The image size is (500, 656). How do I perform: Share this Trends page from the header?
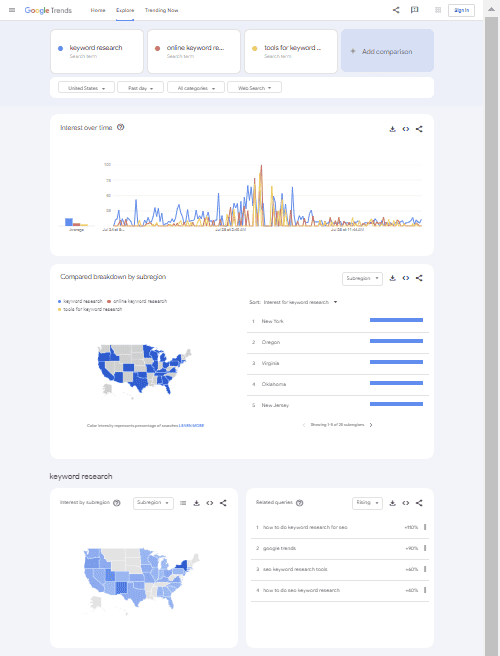tap(396, 10)
